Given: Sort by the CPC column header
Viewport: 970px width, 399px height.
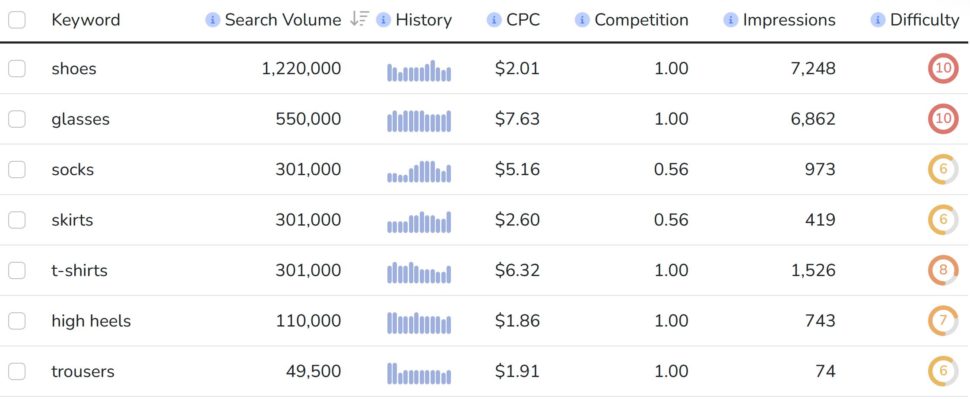Looking at the screenshot, I should coord(523,20).
